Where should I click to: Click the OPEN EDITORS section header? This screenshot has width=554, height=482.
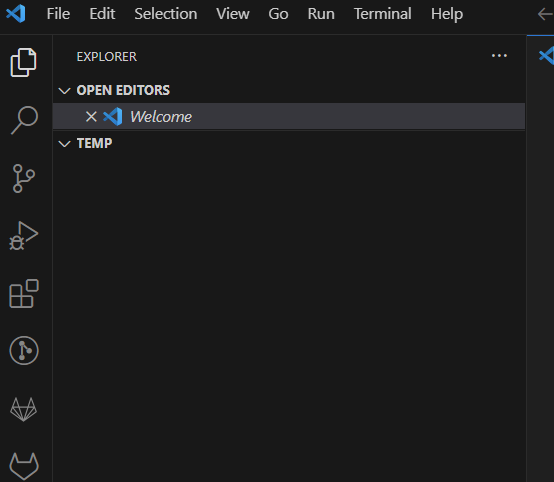[x=289, y=90]
